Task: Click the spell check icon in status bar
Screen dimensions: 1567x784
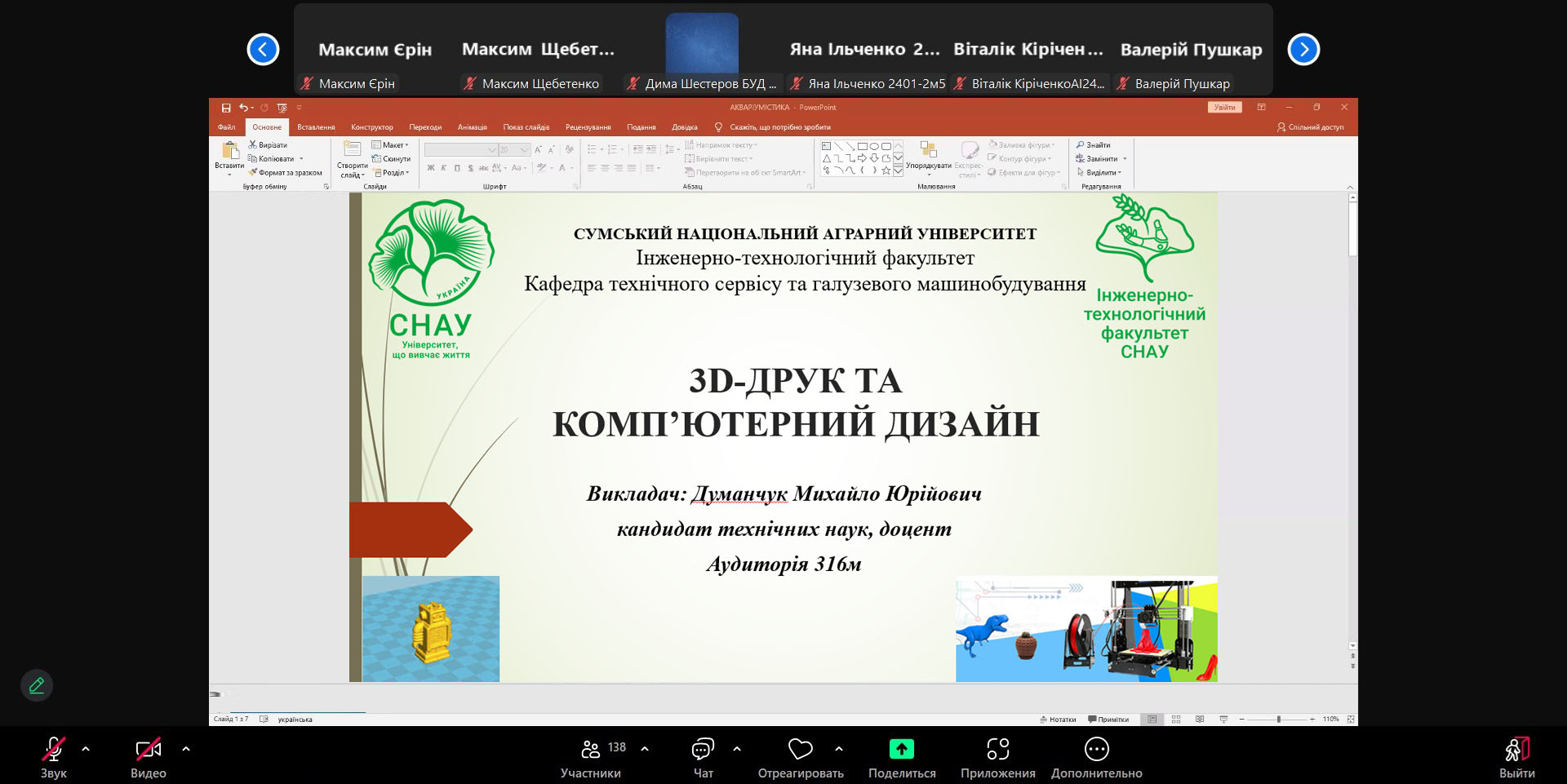Action: [x=264, y=719]
